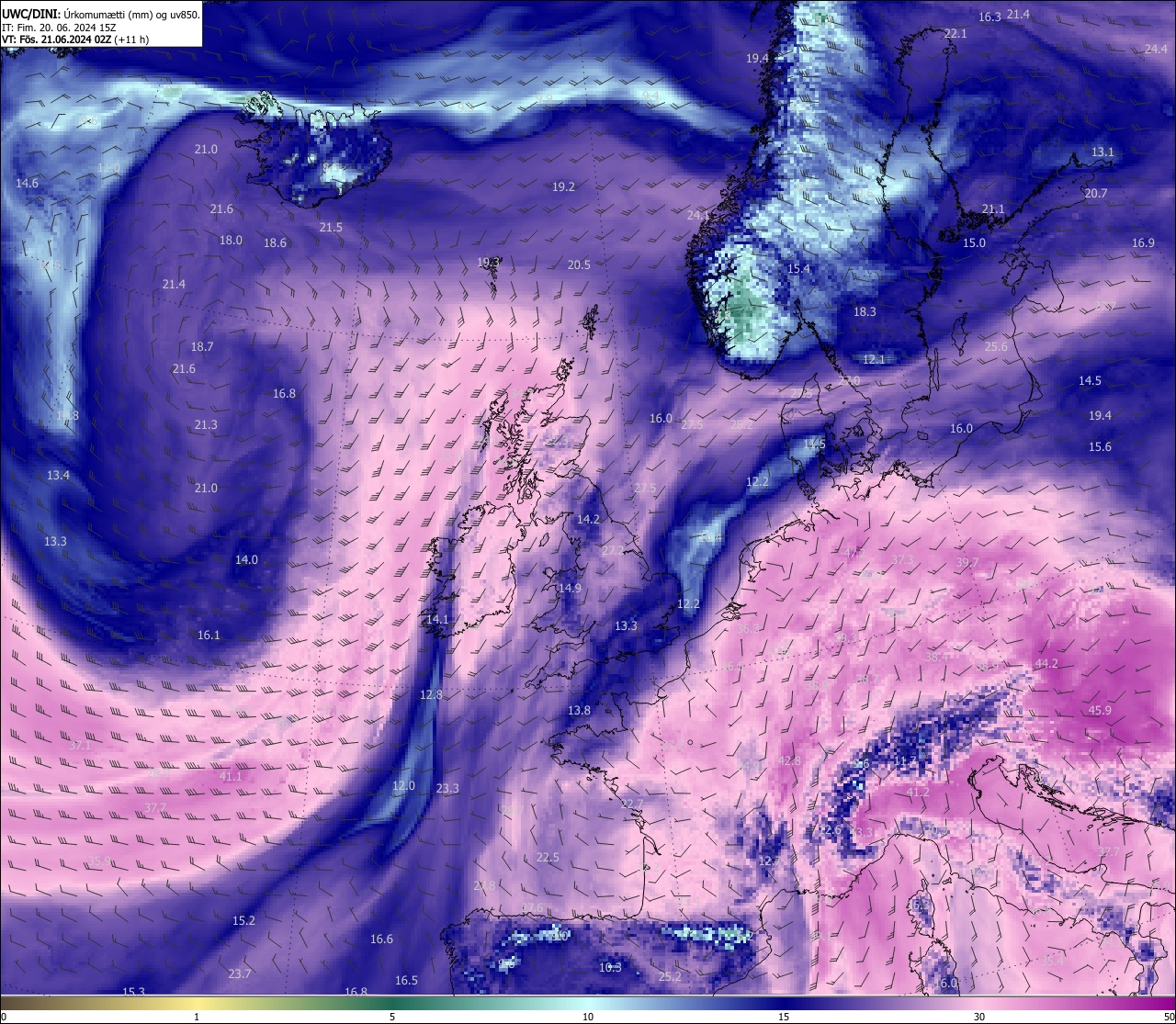Click the 15.2 value on the map
1176x1024 pixels.
pyautogui.click(x=243, y=920)
